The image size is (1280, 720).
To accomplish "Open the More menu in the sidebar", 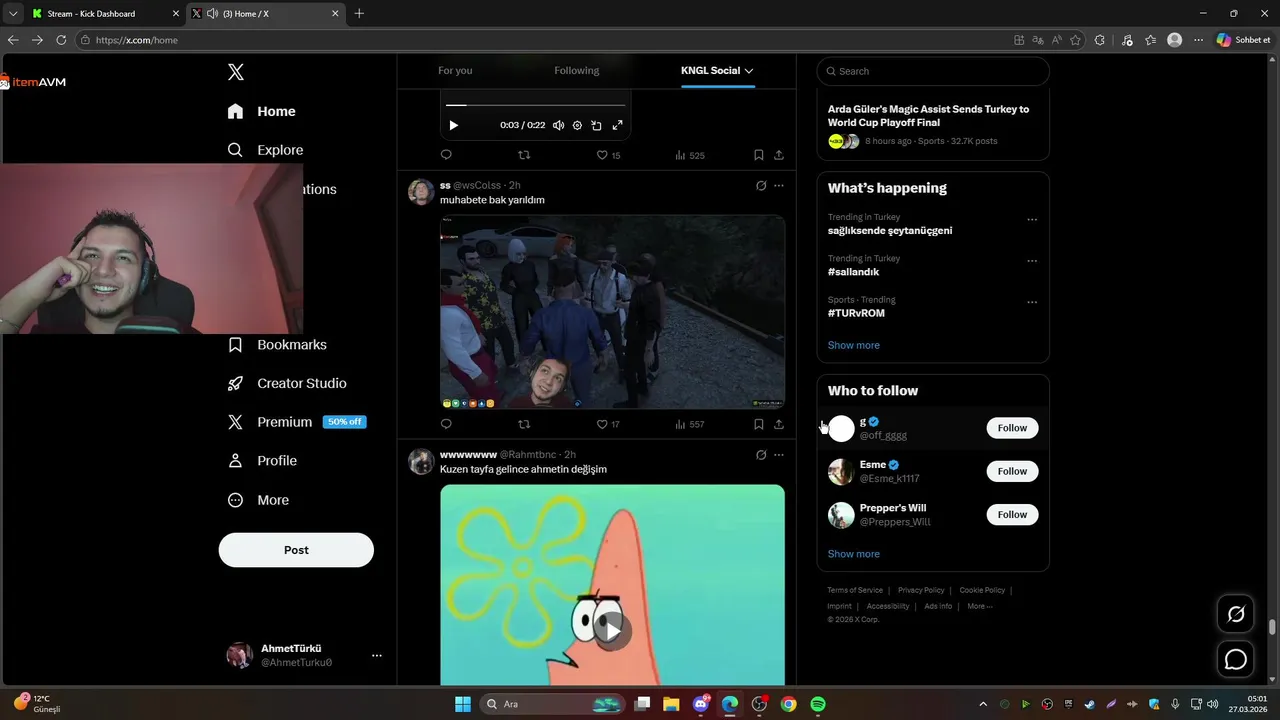I will tap(258, 500).
